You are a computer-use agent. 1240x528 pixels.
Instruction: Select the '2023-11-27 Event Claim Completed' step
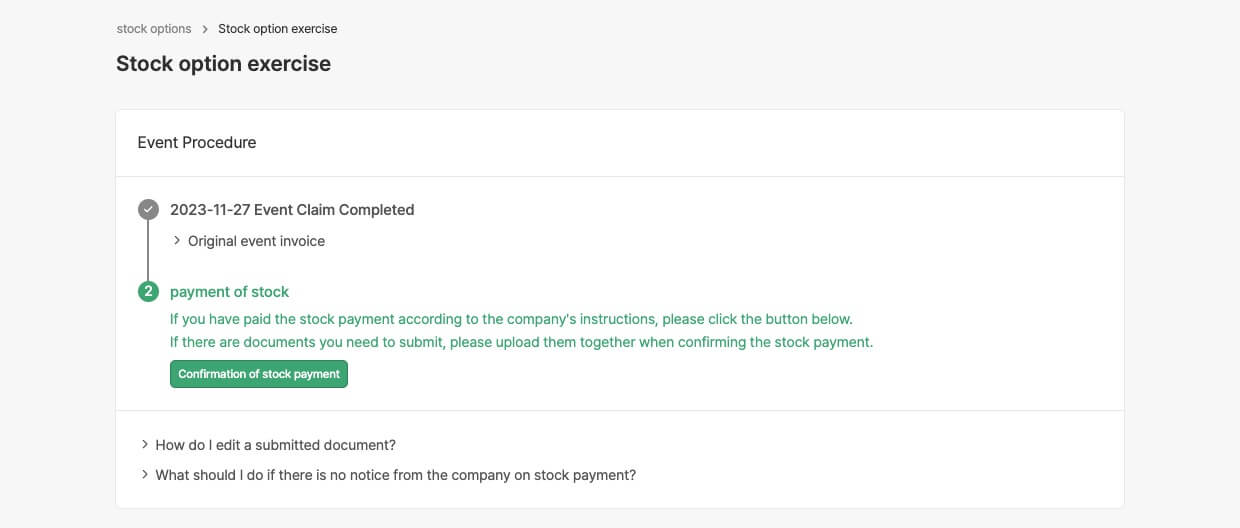pyautogui.click(x=292, y=210)
